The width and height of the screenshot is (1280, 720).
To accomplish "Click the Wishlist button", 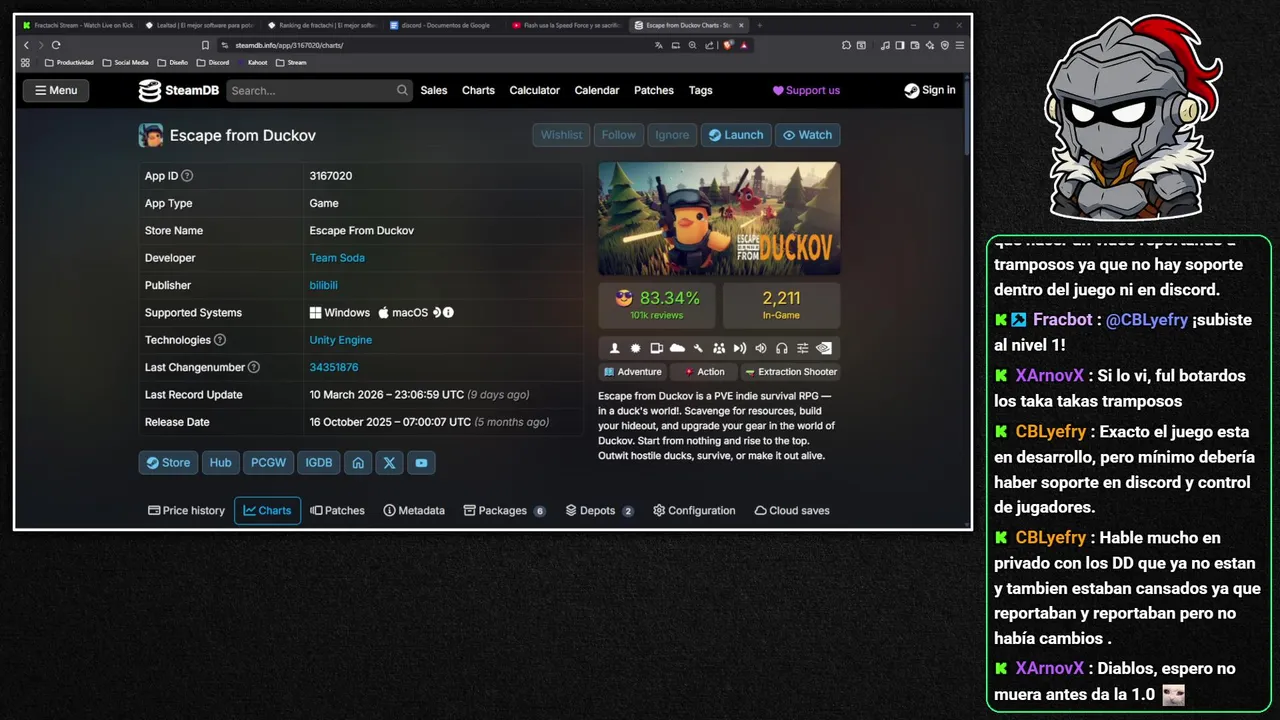I will [x=561, y=135].
